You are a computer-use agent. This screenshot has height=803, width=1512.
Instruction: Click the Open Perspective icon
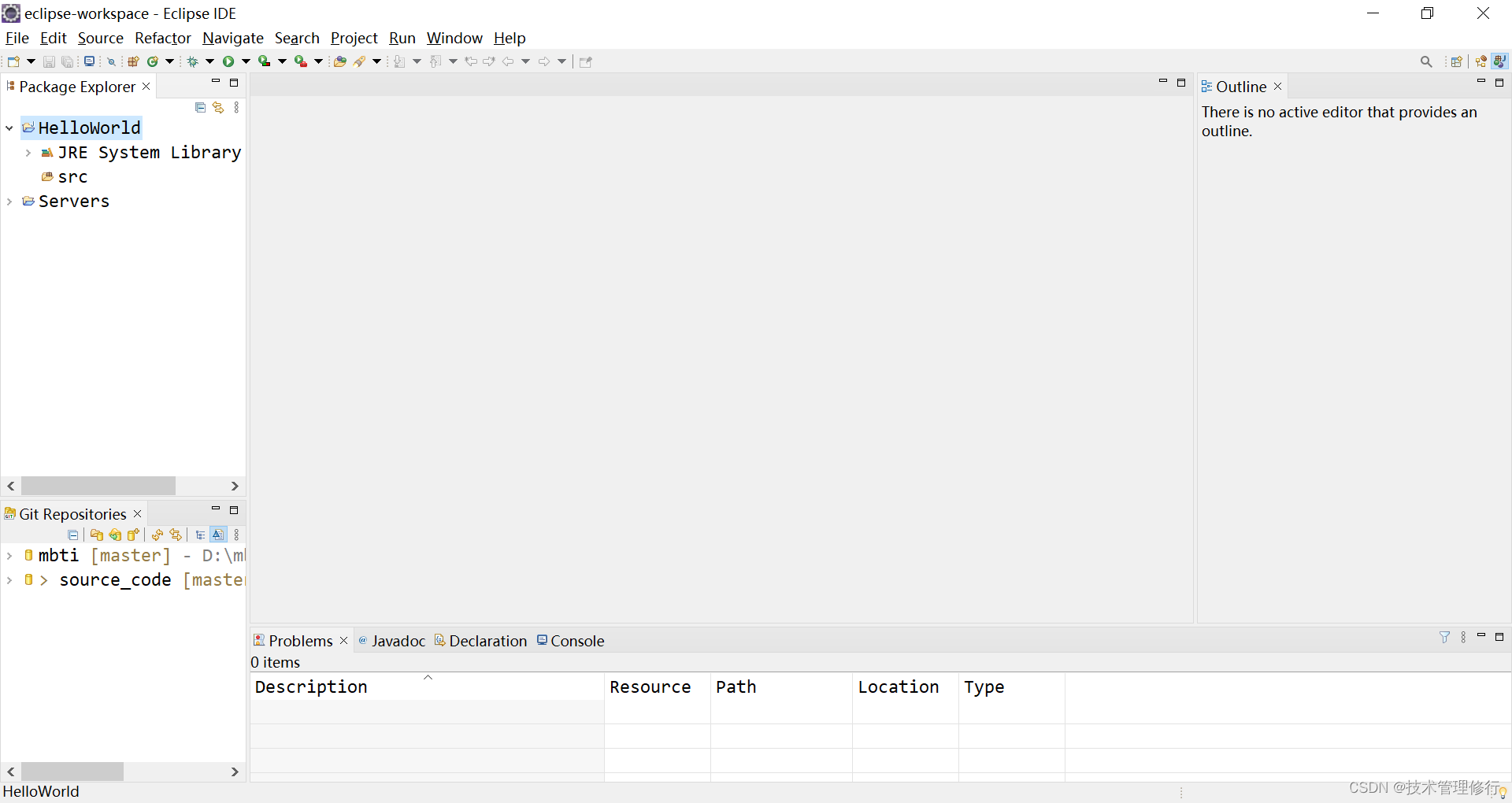tap(1456, 61)
